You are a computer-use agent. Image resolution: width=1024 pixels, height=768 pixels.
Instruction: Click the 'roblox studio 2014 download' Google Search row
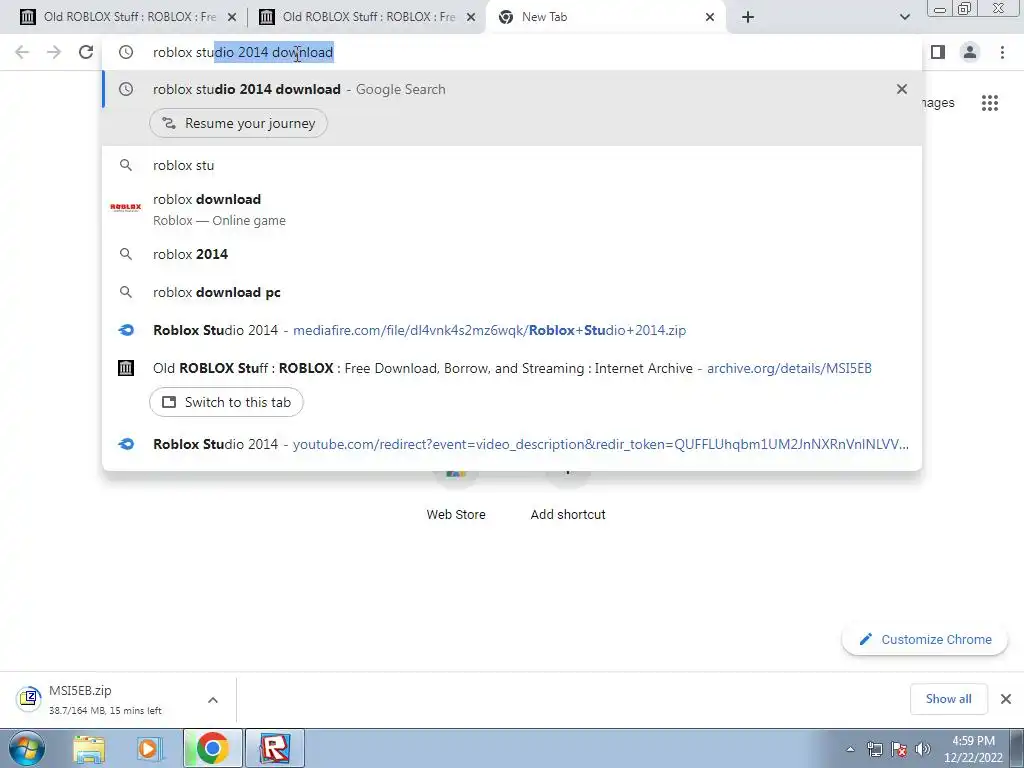(512, 89)
